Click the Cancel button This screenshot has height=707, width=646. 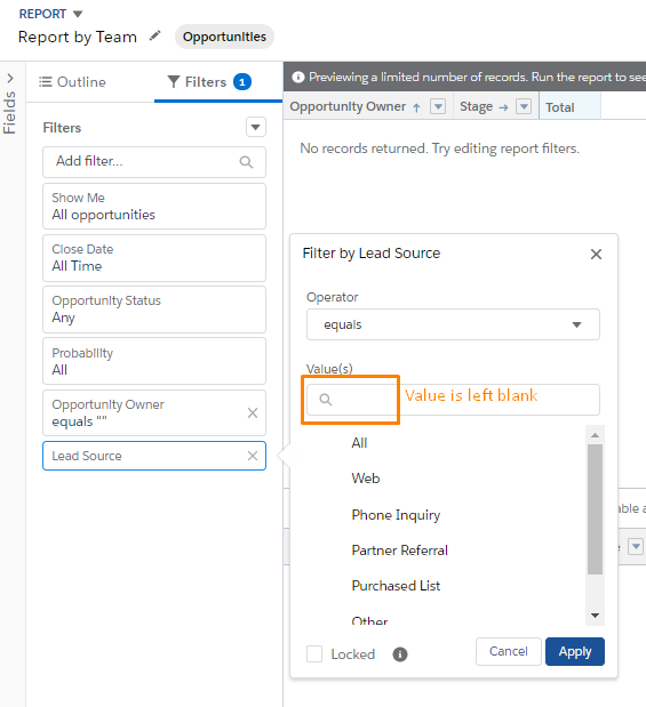pos(509,652)
